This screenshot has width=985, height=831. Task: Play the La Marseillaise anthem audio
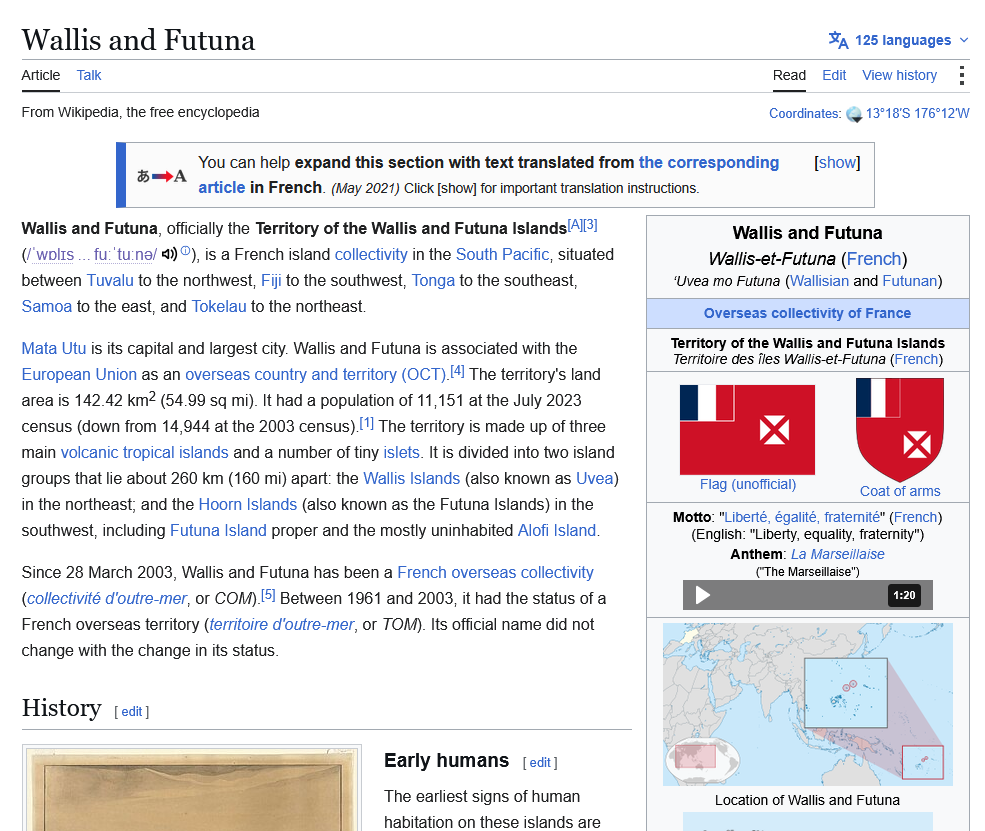[702, 595]
